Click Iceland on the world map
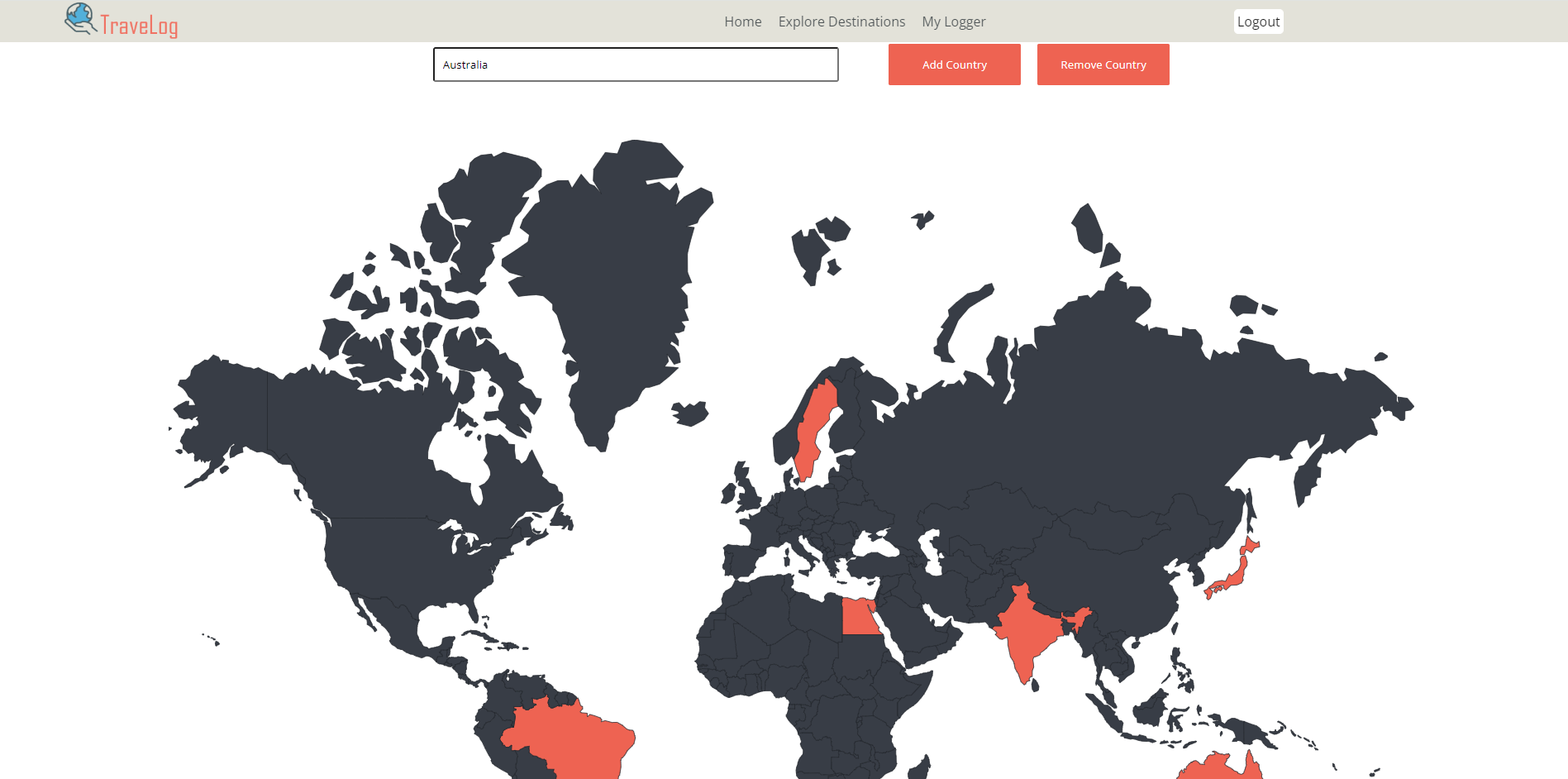 (x=689, y=413)
